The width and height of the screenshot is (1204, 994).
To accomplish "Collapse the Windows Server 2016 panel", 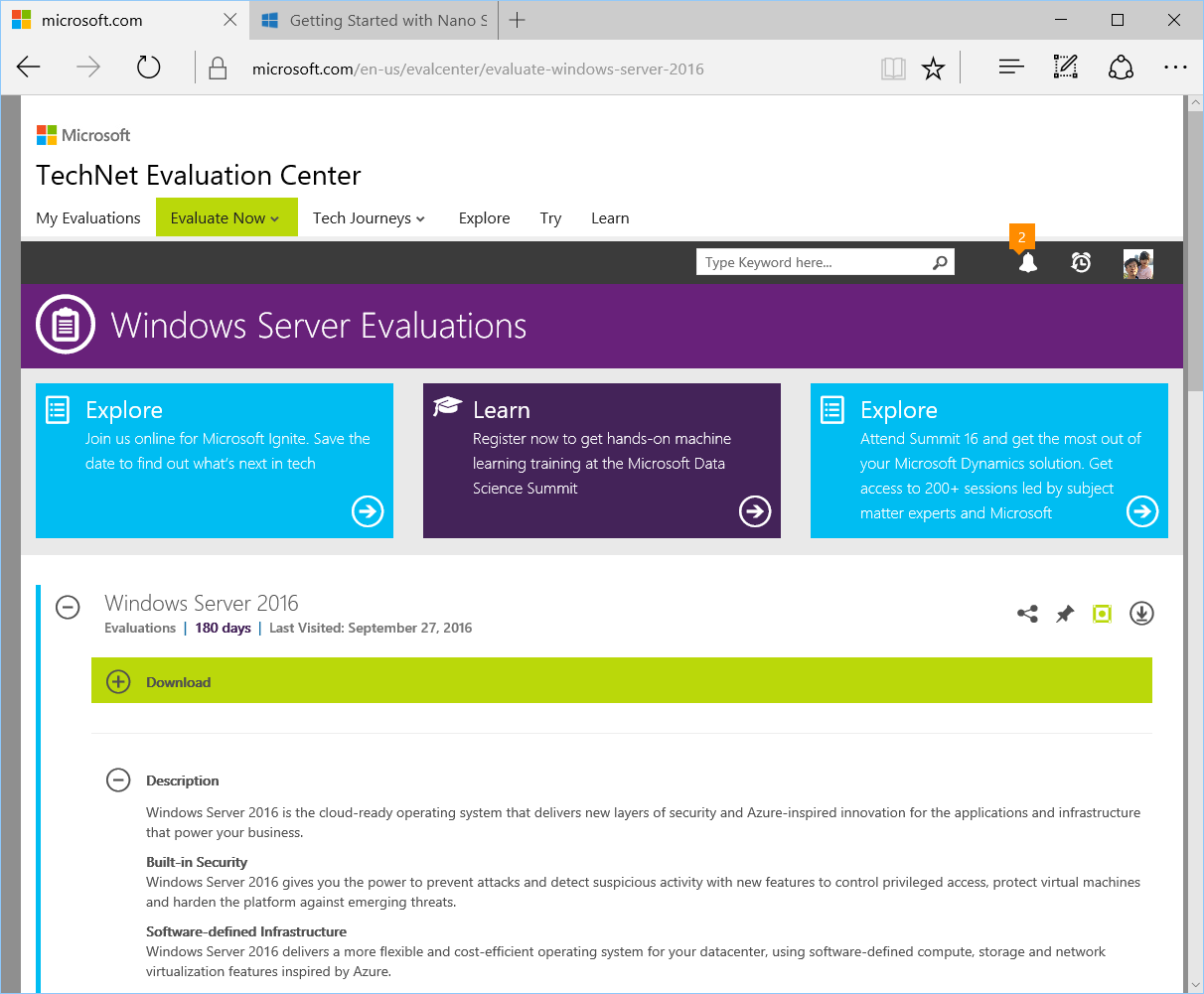I will tap(68, 607).
